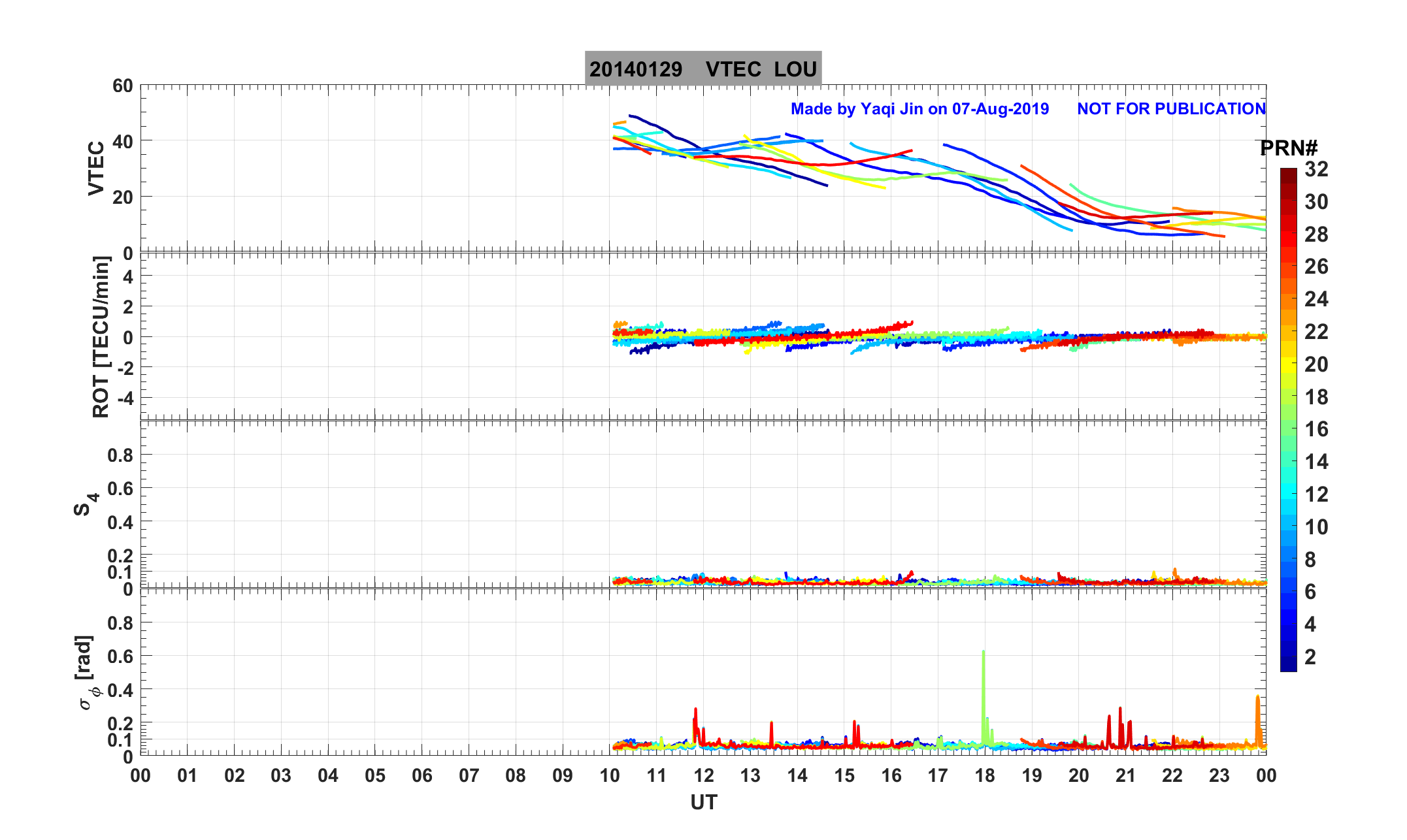
Task: Click the dark red top of PRN colorbar
Action: point(1288,174)
